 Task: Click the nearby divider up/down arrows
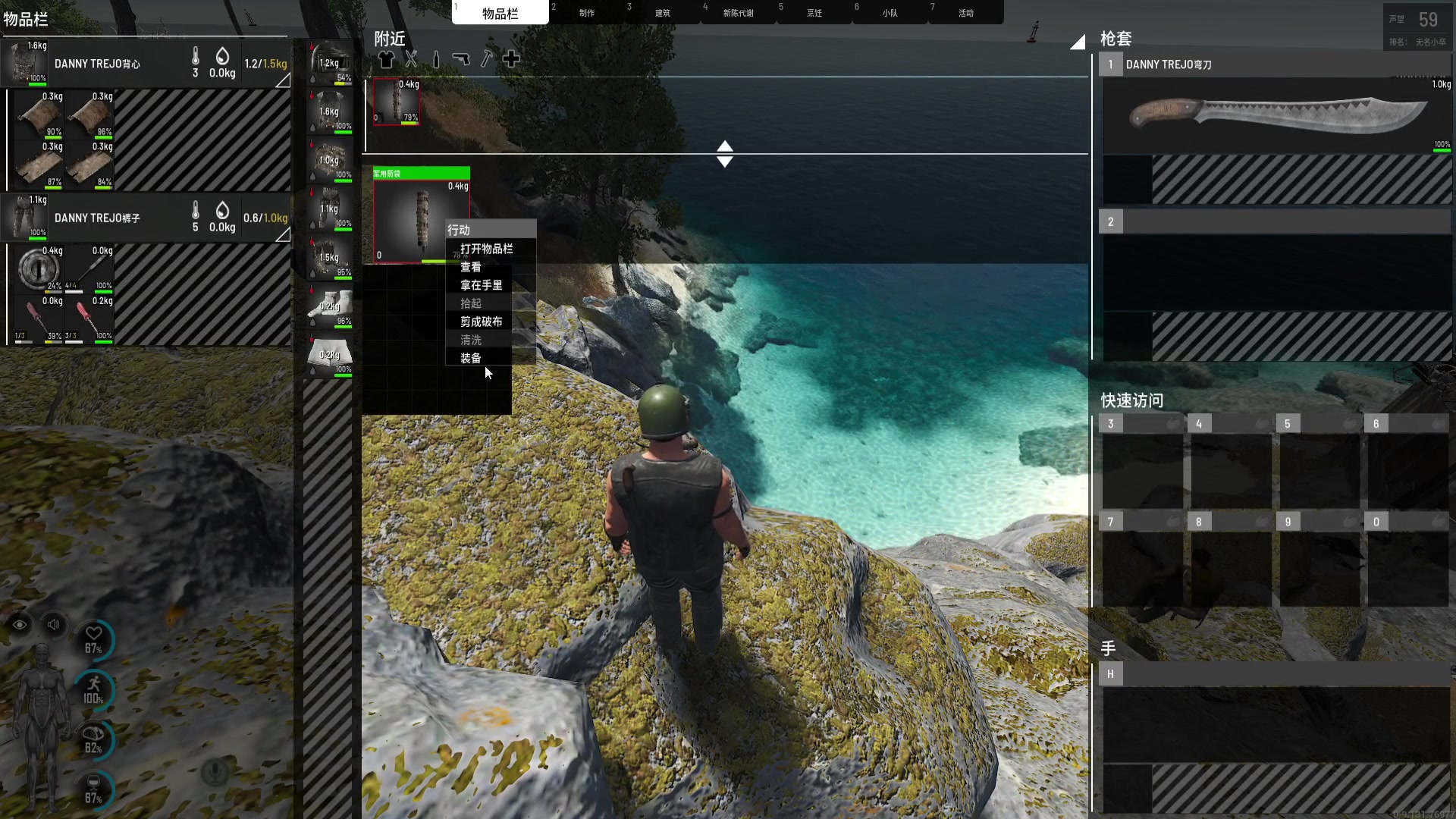(x=725, y=153)
